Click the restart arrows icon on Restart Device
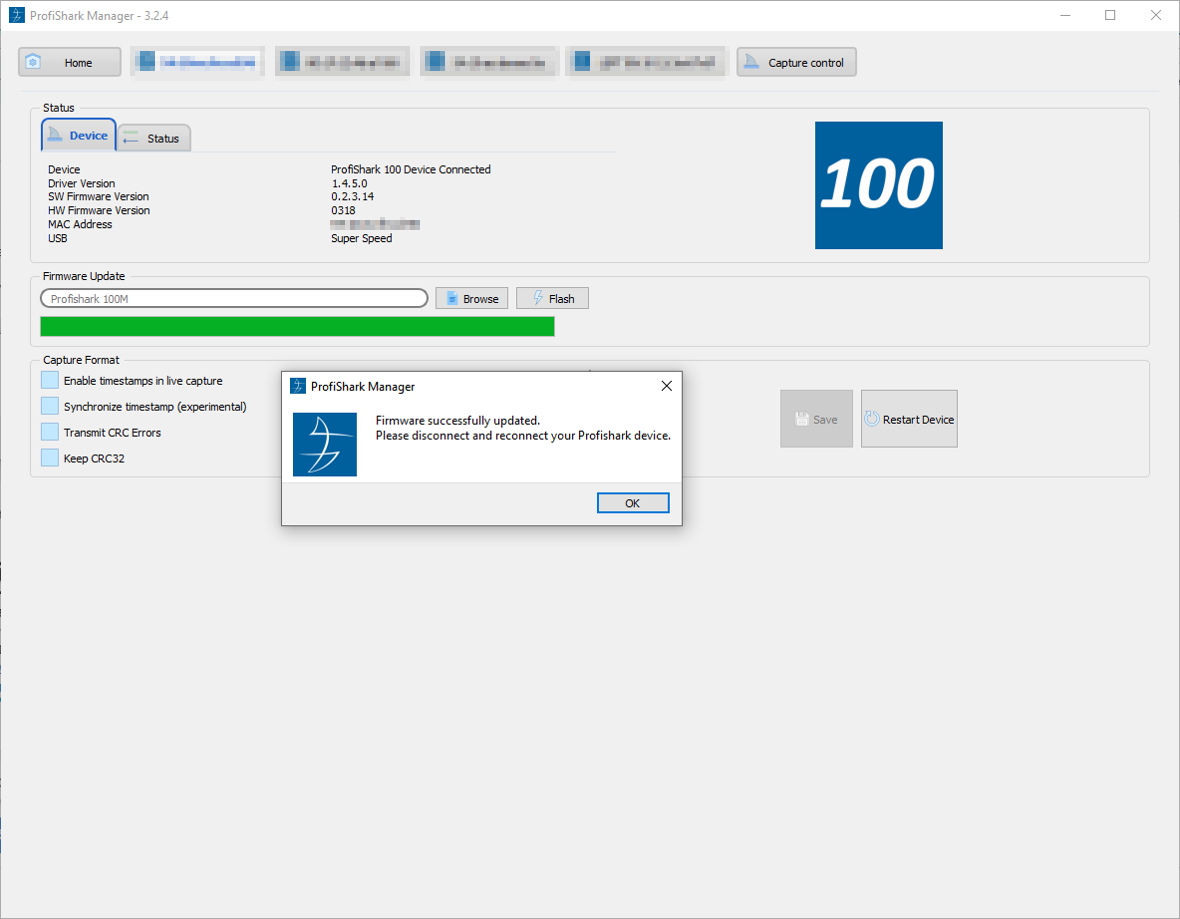1180x919 pixels. coord(873,418)
